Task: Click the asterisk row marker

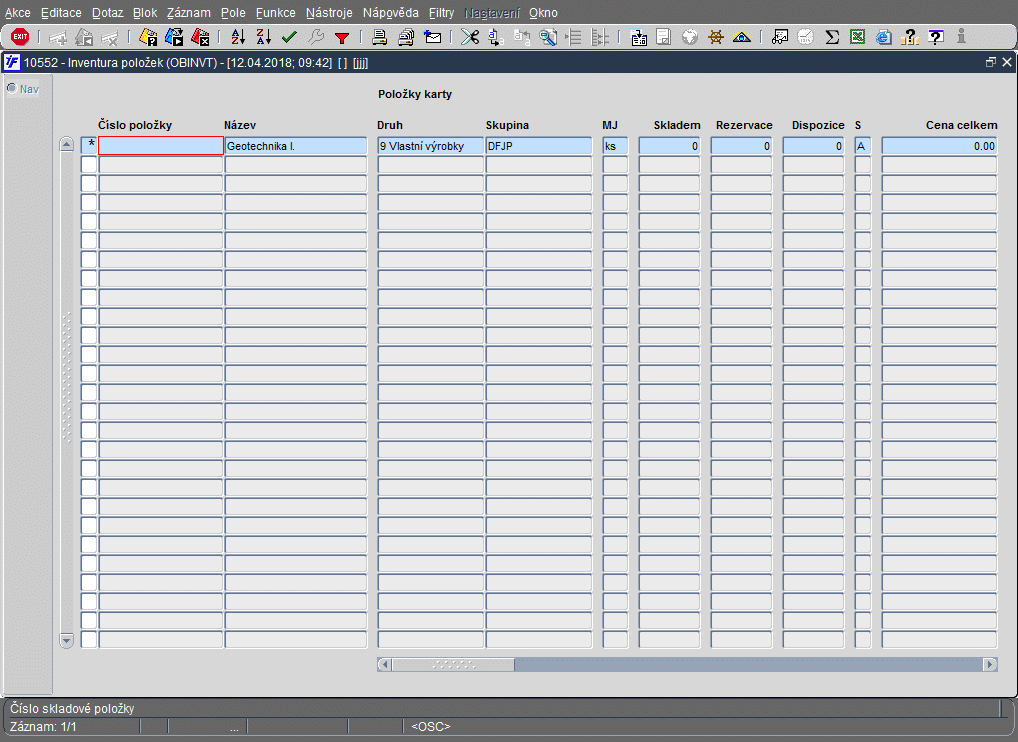Action: [x=89, y=146]
